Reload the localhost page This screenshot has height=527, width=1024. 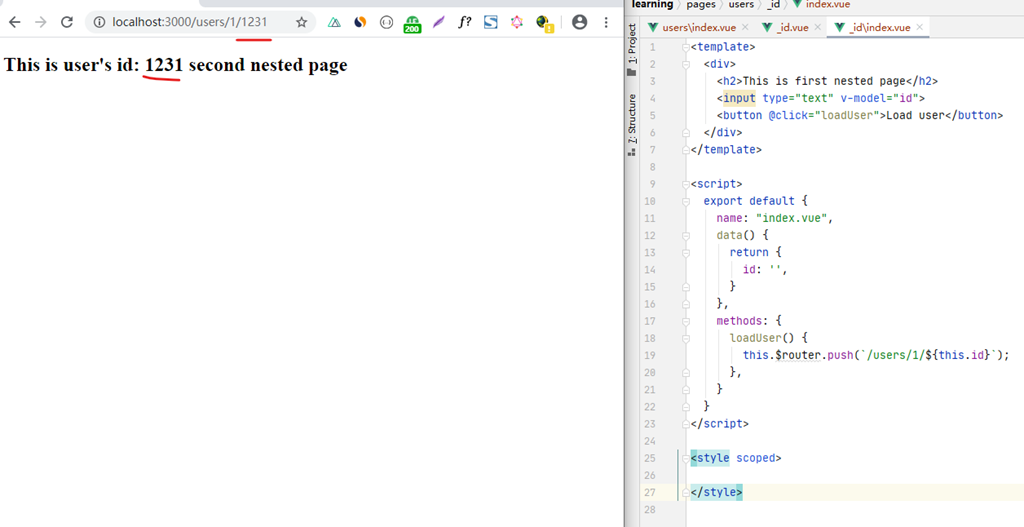67,22
